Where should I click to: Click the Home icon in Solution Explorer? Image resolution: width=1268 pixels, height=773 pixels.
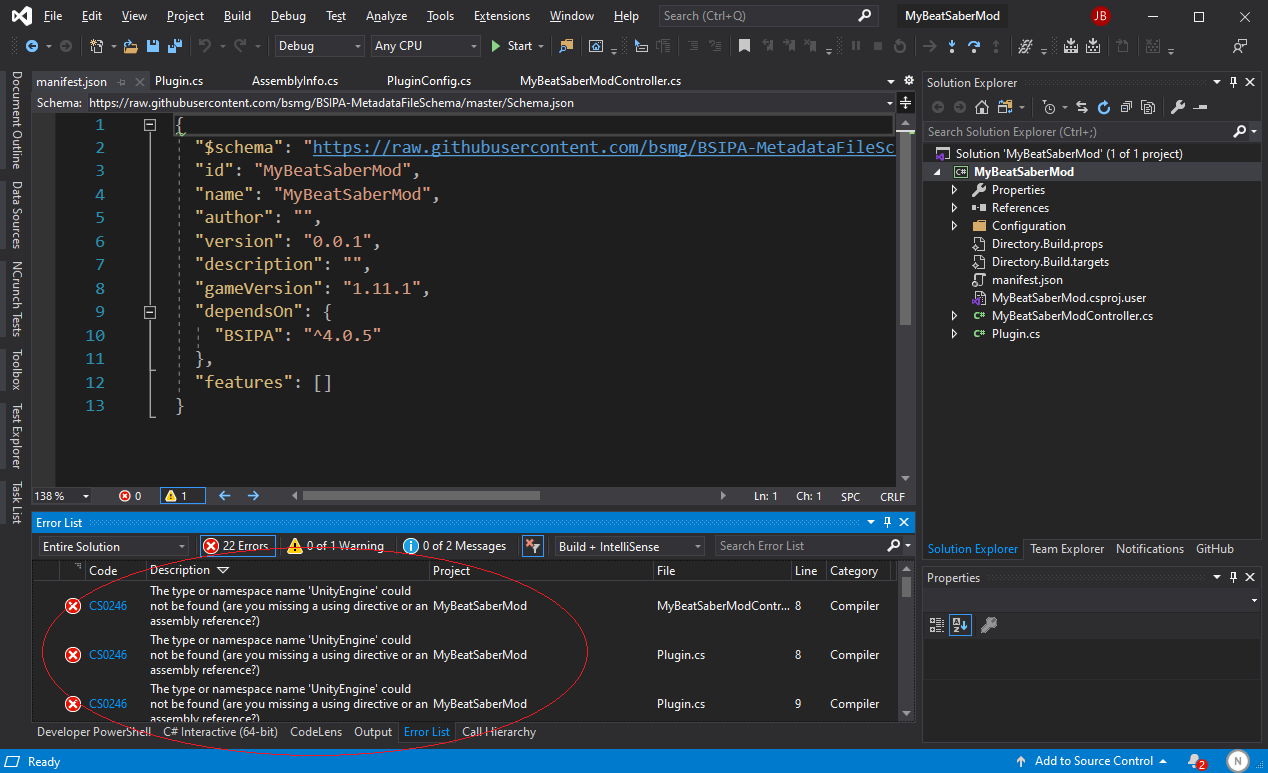(982, 107)
